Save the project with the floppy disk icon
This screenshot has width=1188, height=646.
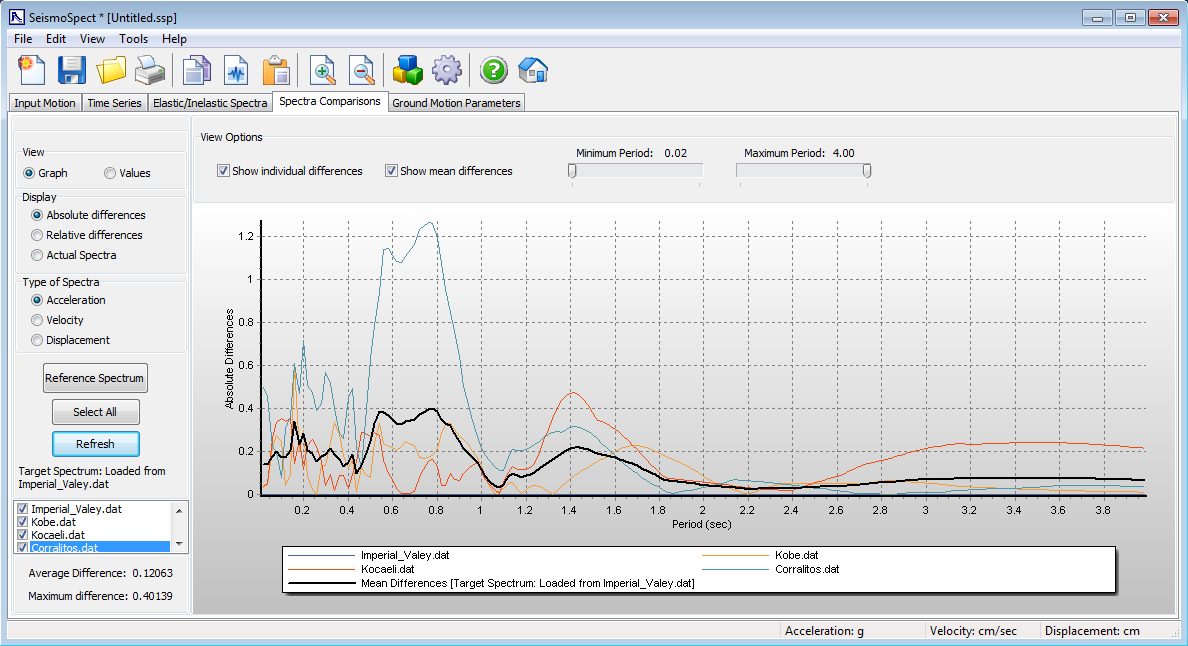click(72, 70)
